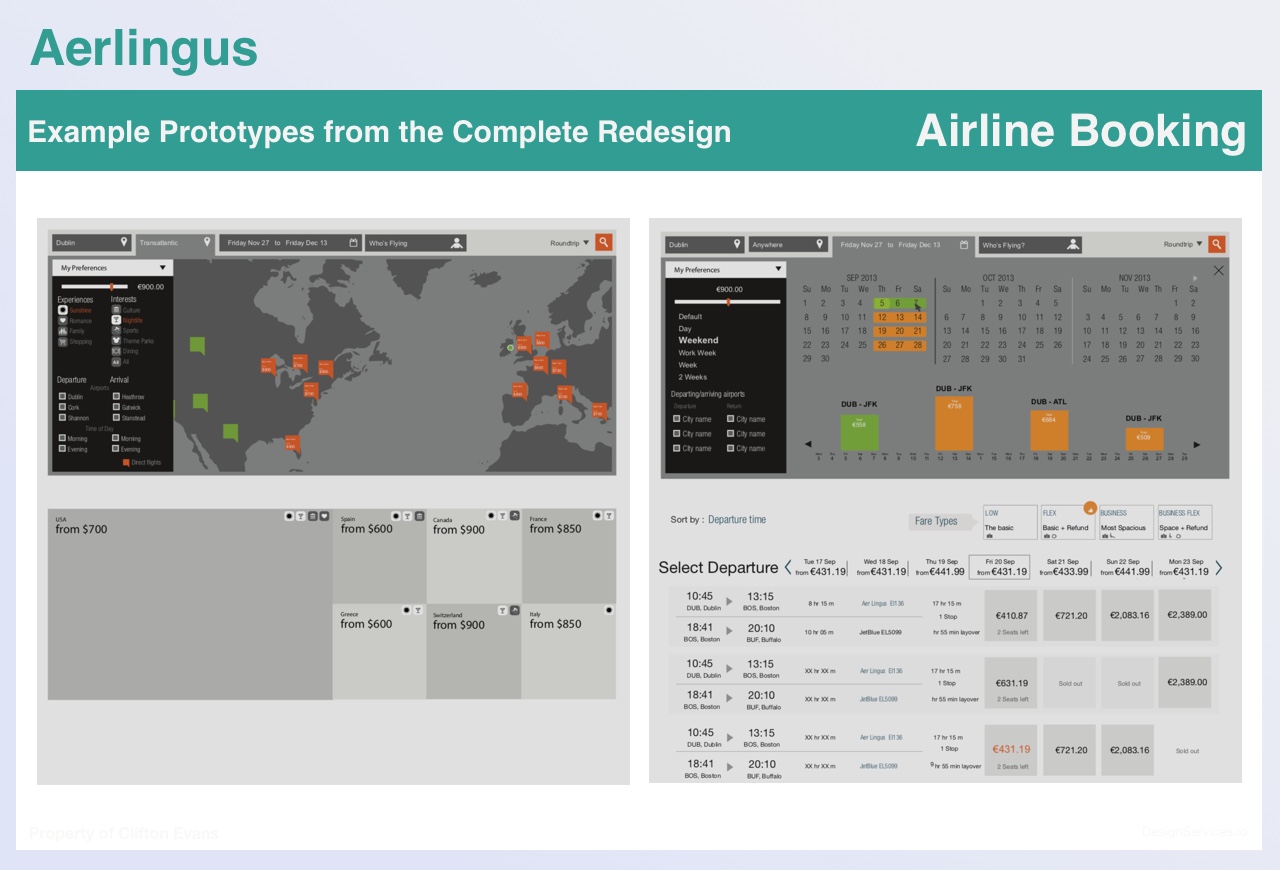Click the orange badge on FLEX fare

(1090, 508)
